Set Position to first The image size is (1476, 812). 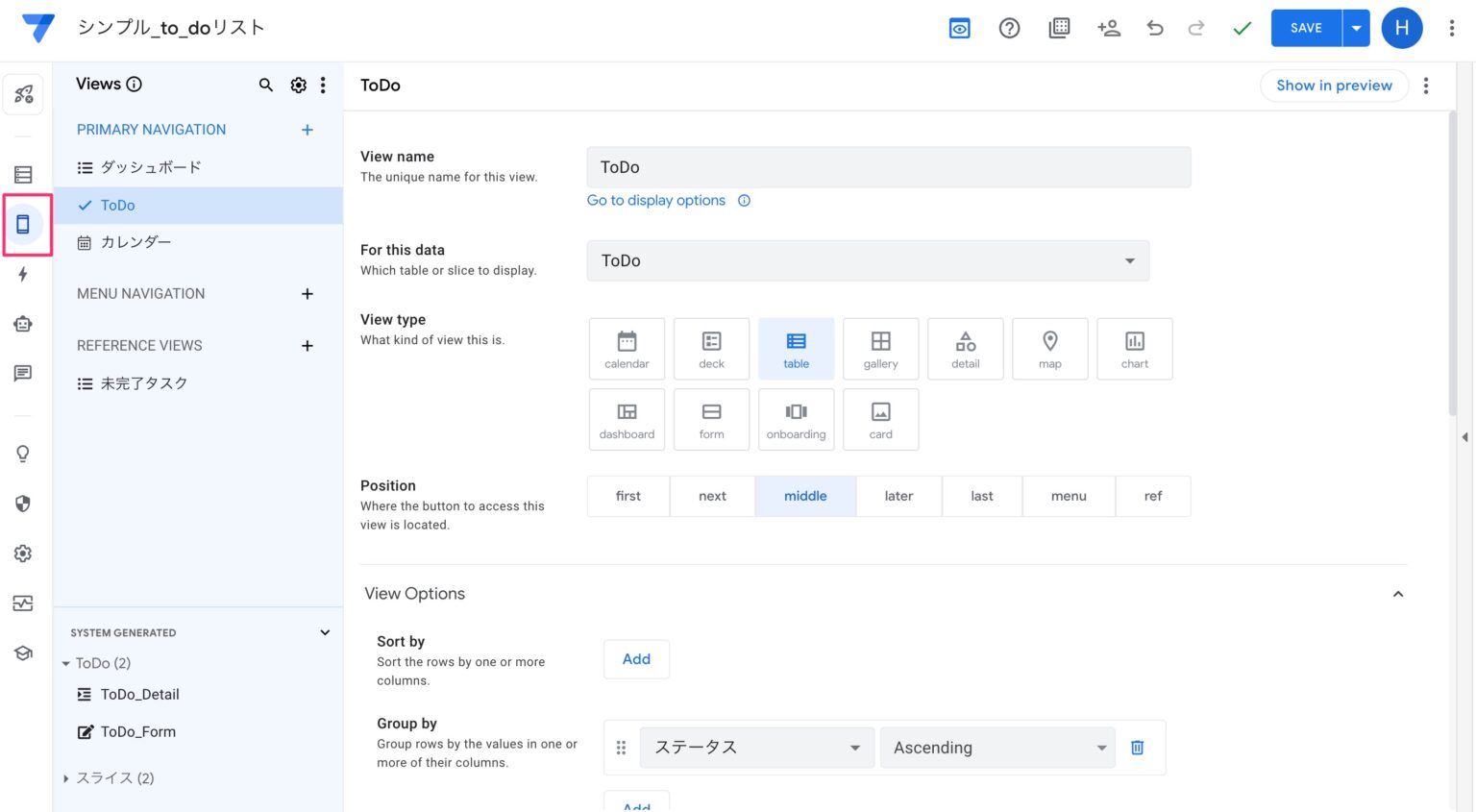coord(627,496)
